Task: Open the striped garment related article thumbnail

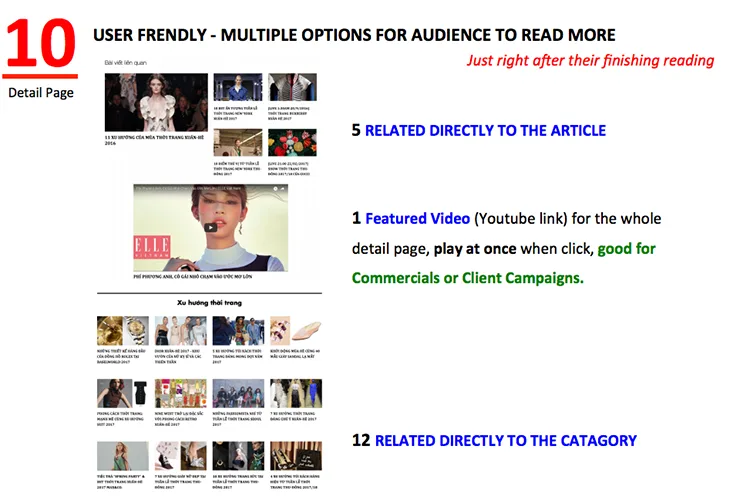Action: pos(292,87)
